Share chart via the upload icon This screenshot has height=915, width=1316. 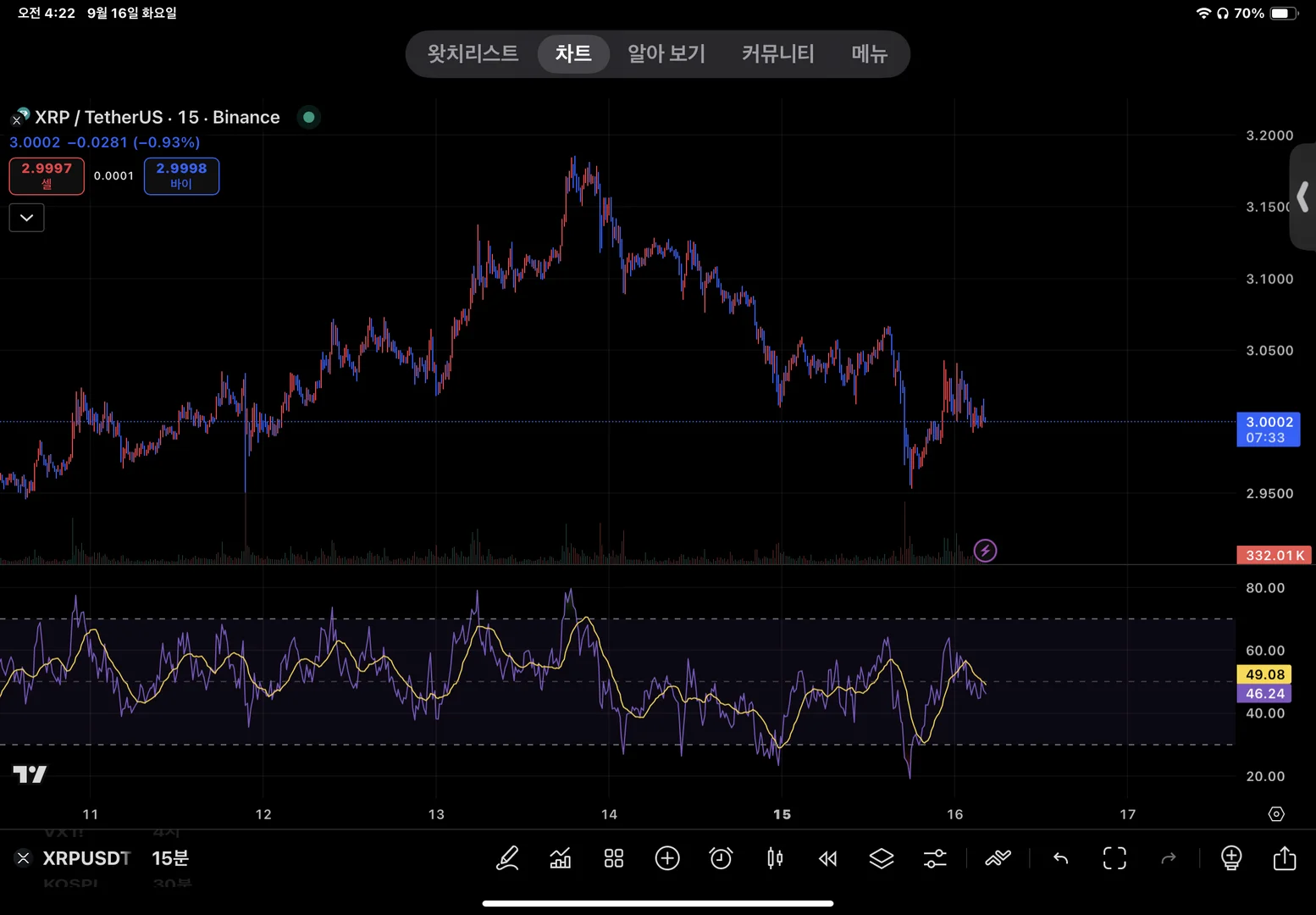(x=1285, y=858)
